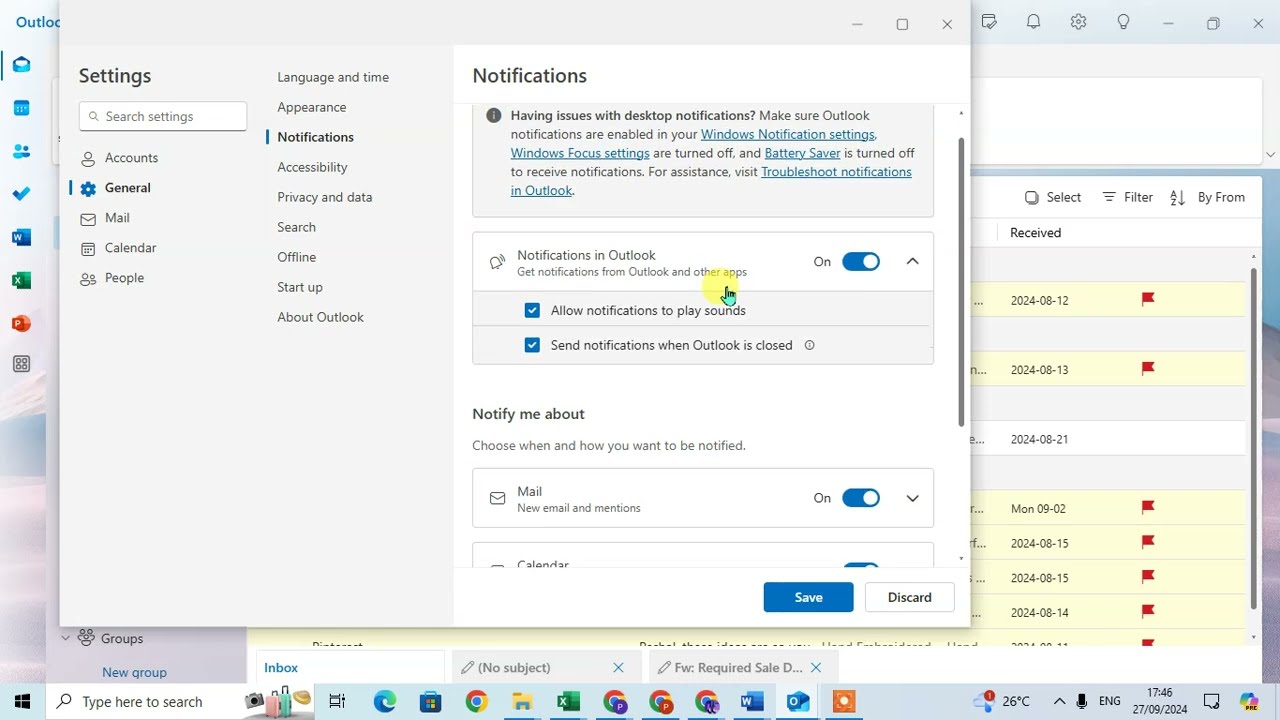1280x720 pixels.
Task: Launch Word from Outlook left rail
Action: 21,237
